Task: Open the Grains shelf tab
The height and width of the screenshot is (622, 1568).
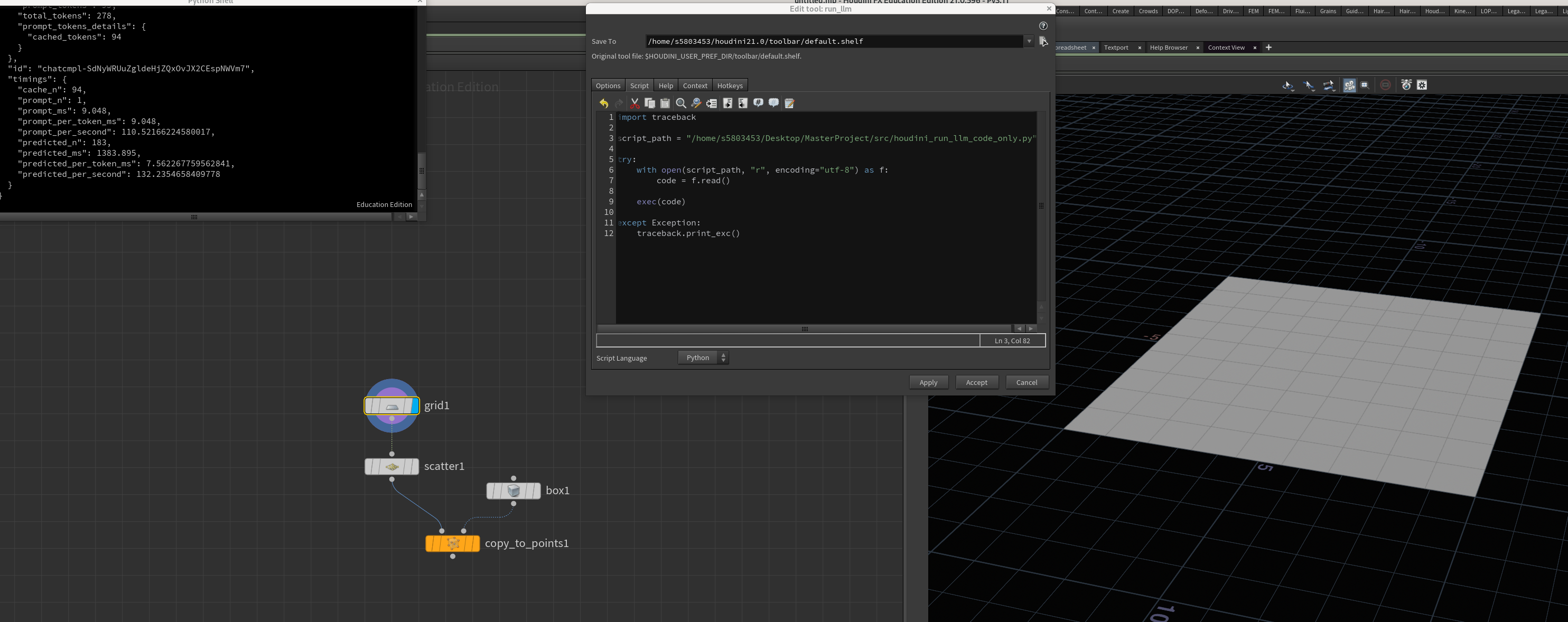Action: tap(1328, 11)
